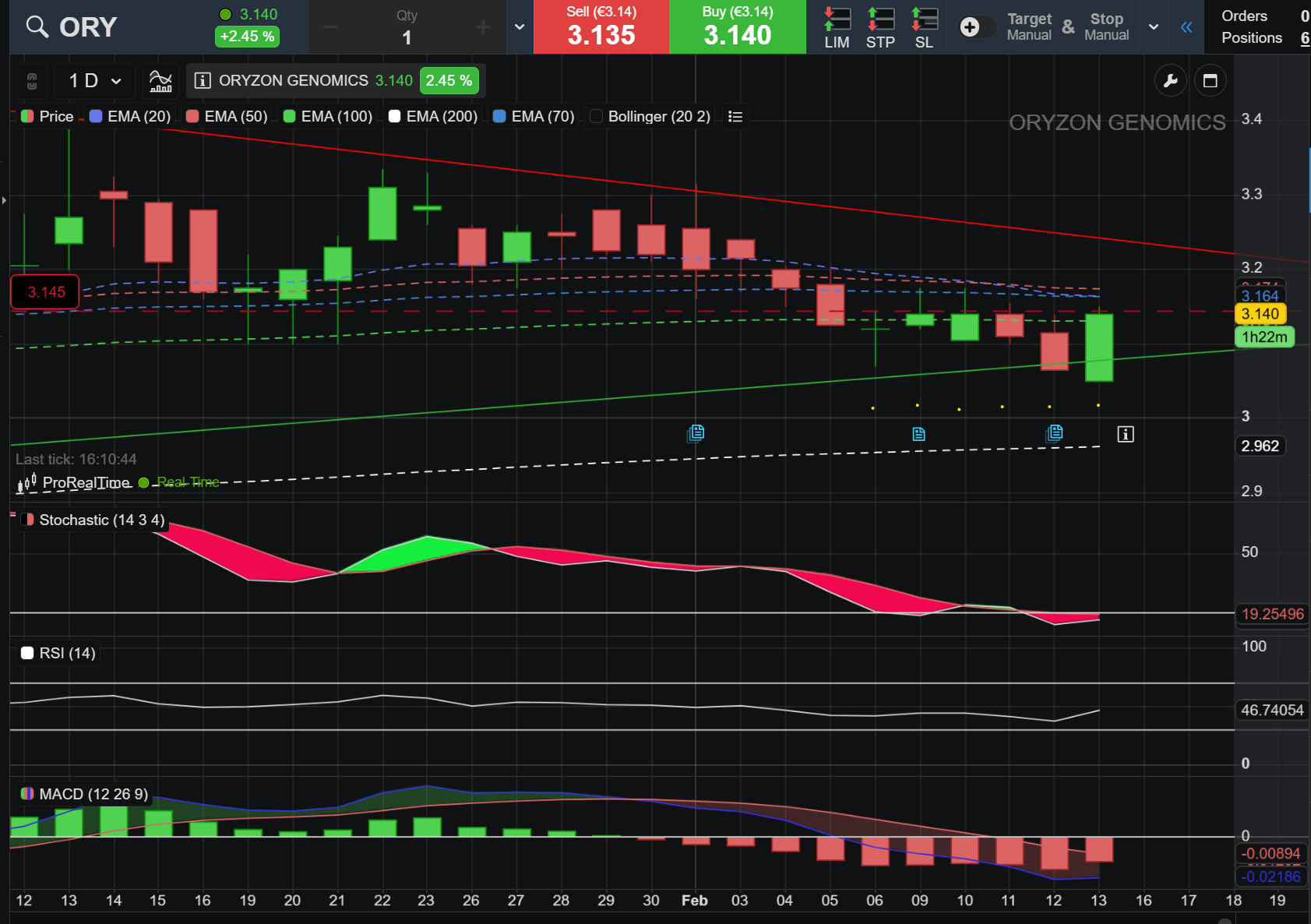Select the STP stop order icon

(881, 27)
